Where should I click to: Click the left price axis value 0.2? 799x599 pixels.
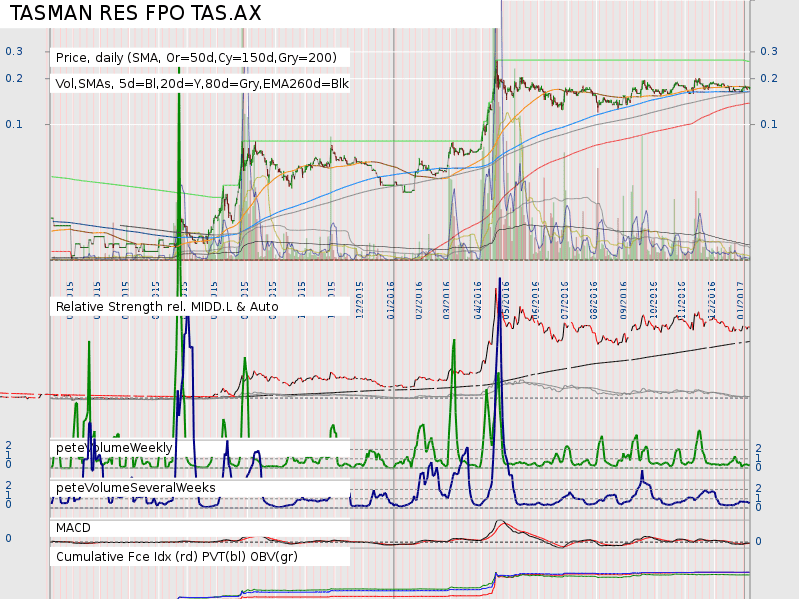pyautogui.click(x=14, y=78)
